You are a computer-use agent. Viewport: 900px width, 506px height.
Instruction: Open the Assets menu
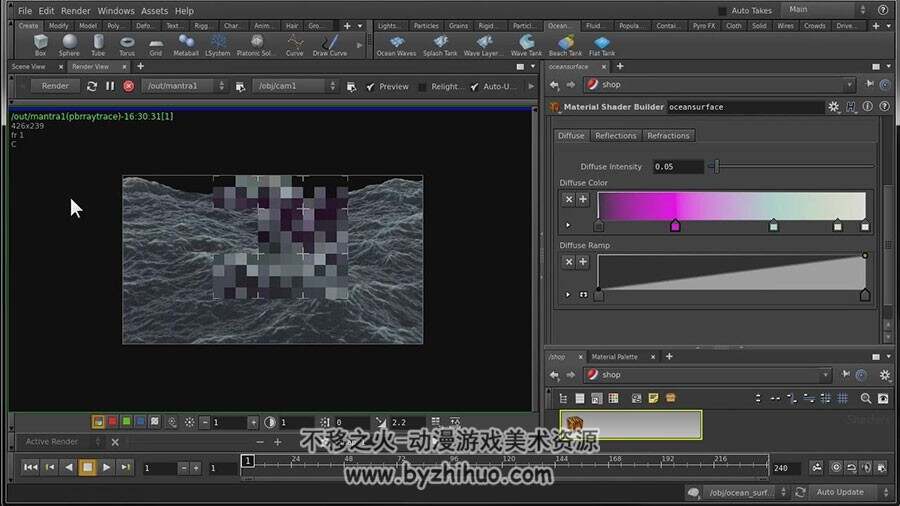[x=154, y=11]
